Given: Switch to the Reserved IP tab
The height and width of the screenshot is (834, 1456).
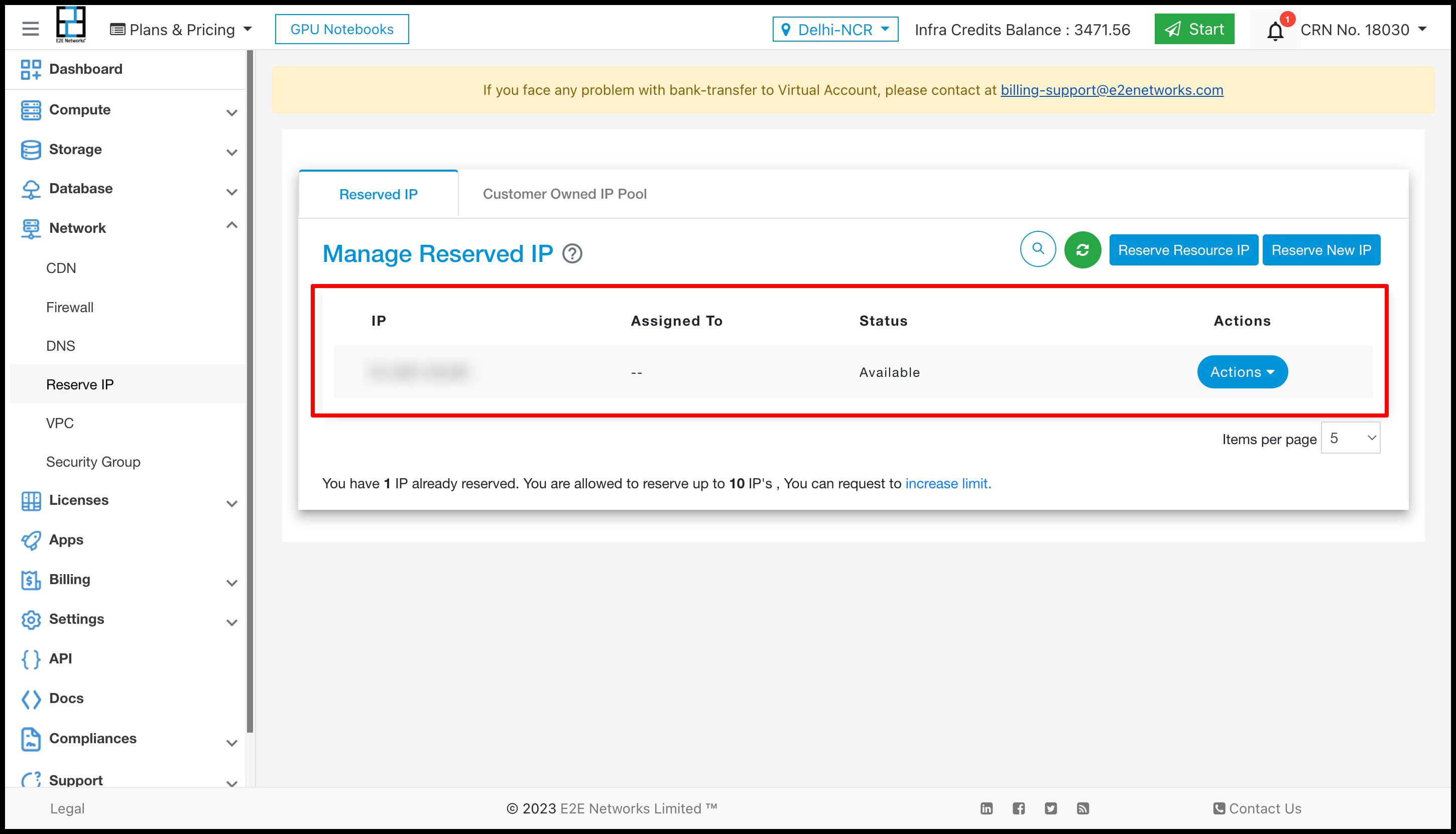Looking at the screenshot, I should coord(378,194).
